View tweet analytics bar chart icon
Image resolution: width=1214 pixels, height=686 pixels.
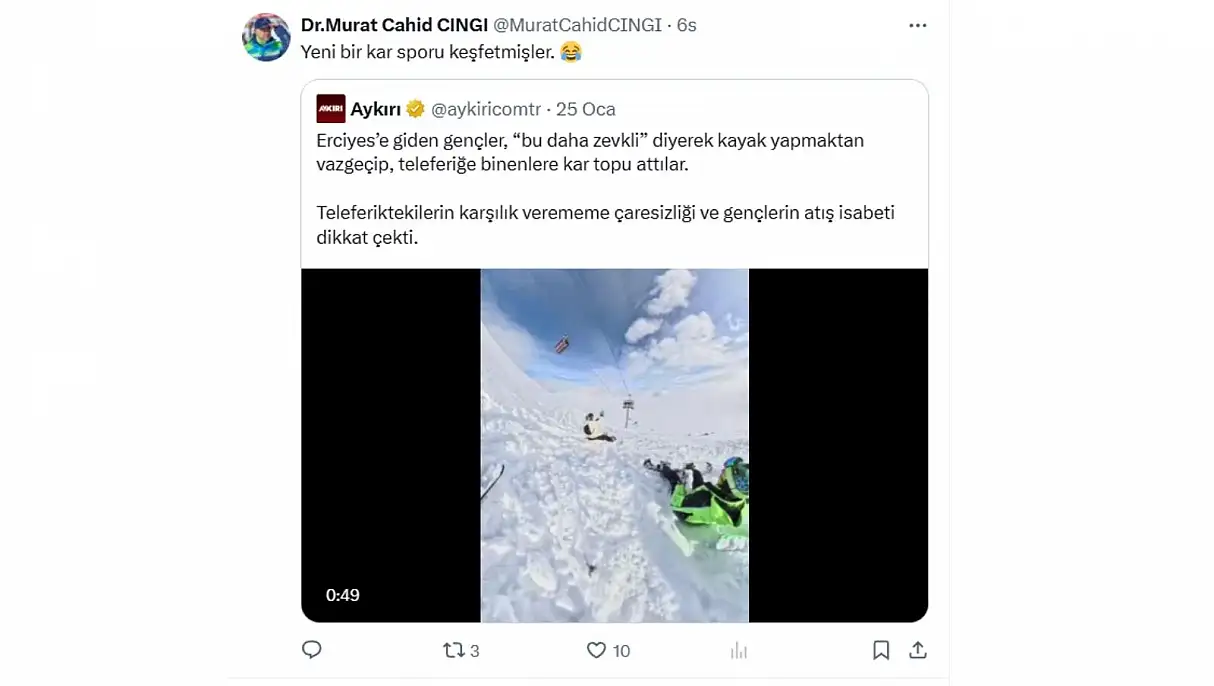tap(739, 650)
